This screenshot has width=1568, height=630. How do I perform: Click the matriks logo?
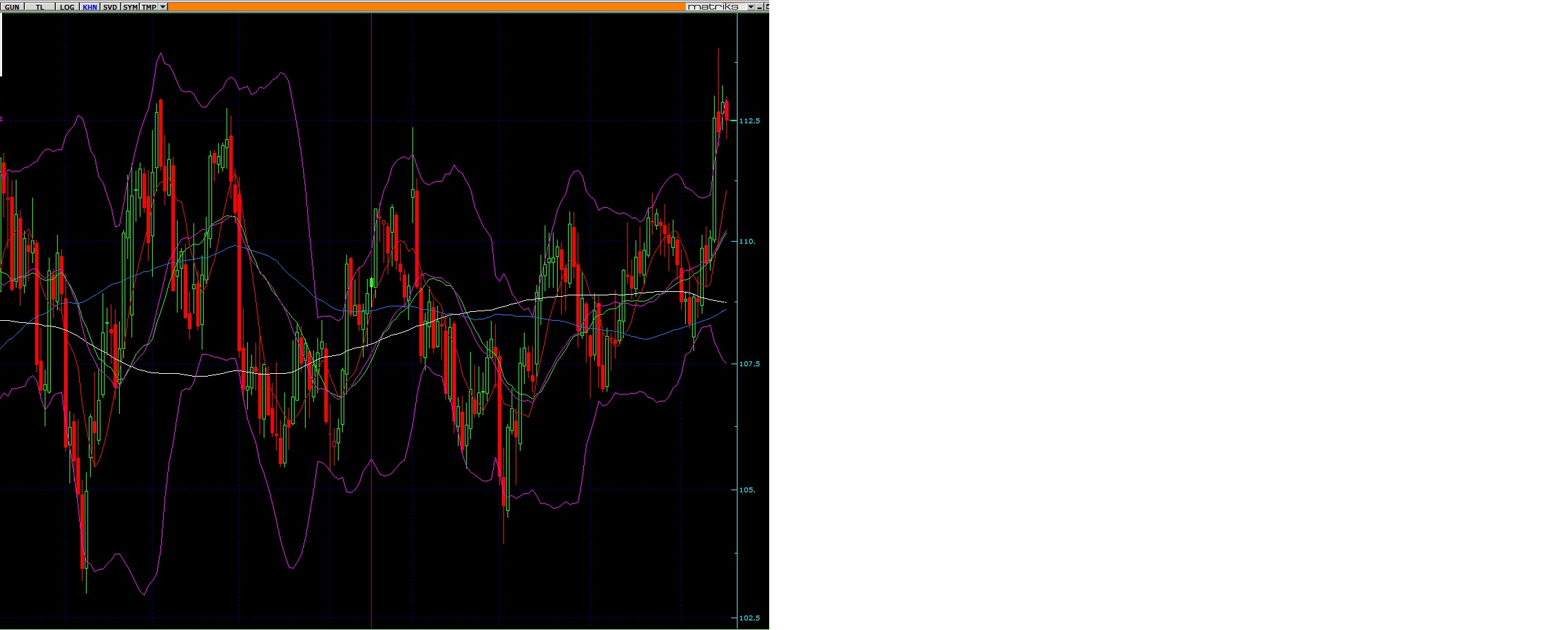pos(713,7)
